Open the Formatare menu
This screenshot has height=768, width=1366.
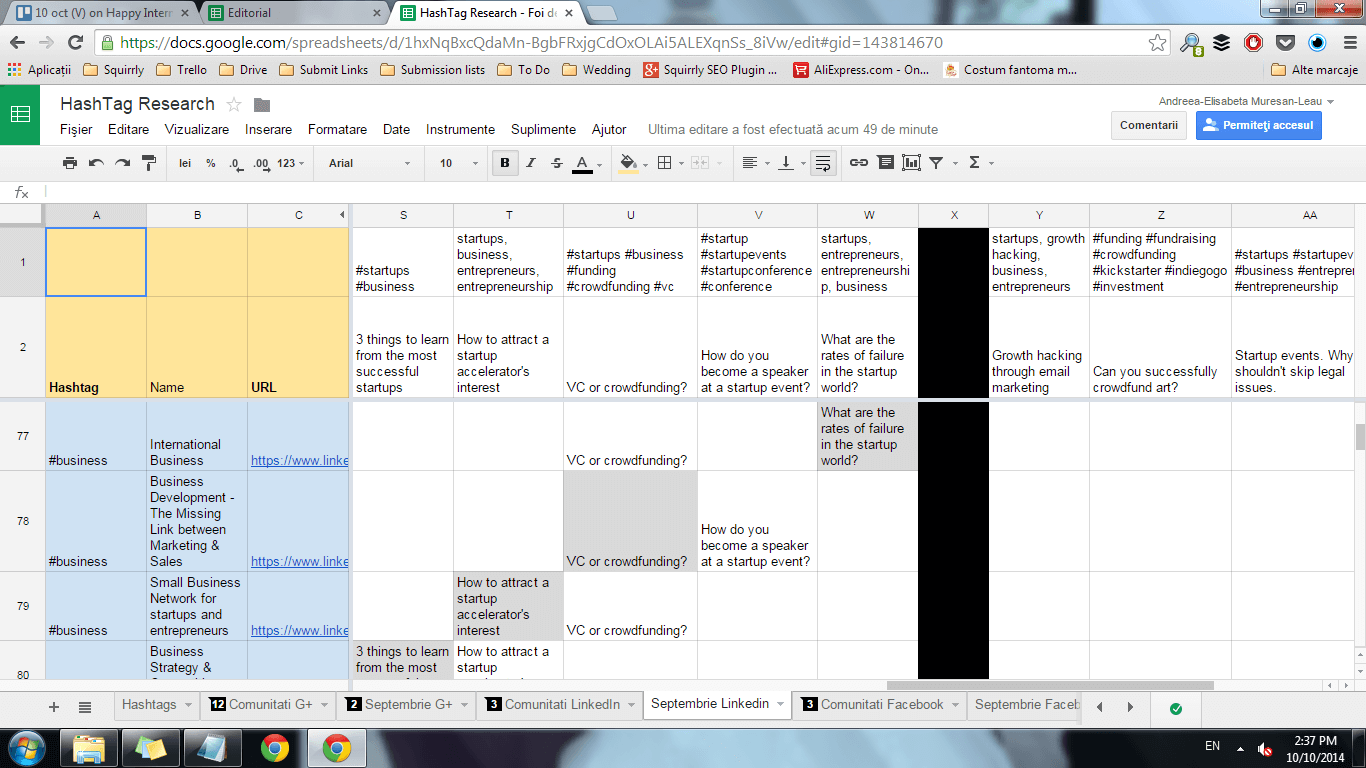[x=337, y=129]
